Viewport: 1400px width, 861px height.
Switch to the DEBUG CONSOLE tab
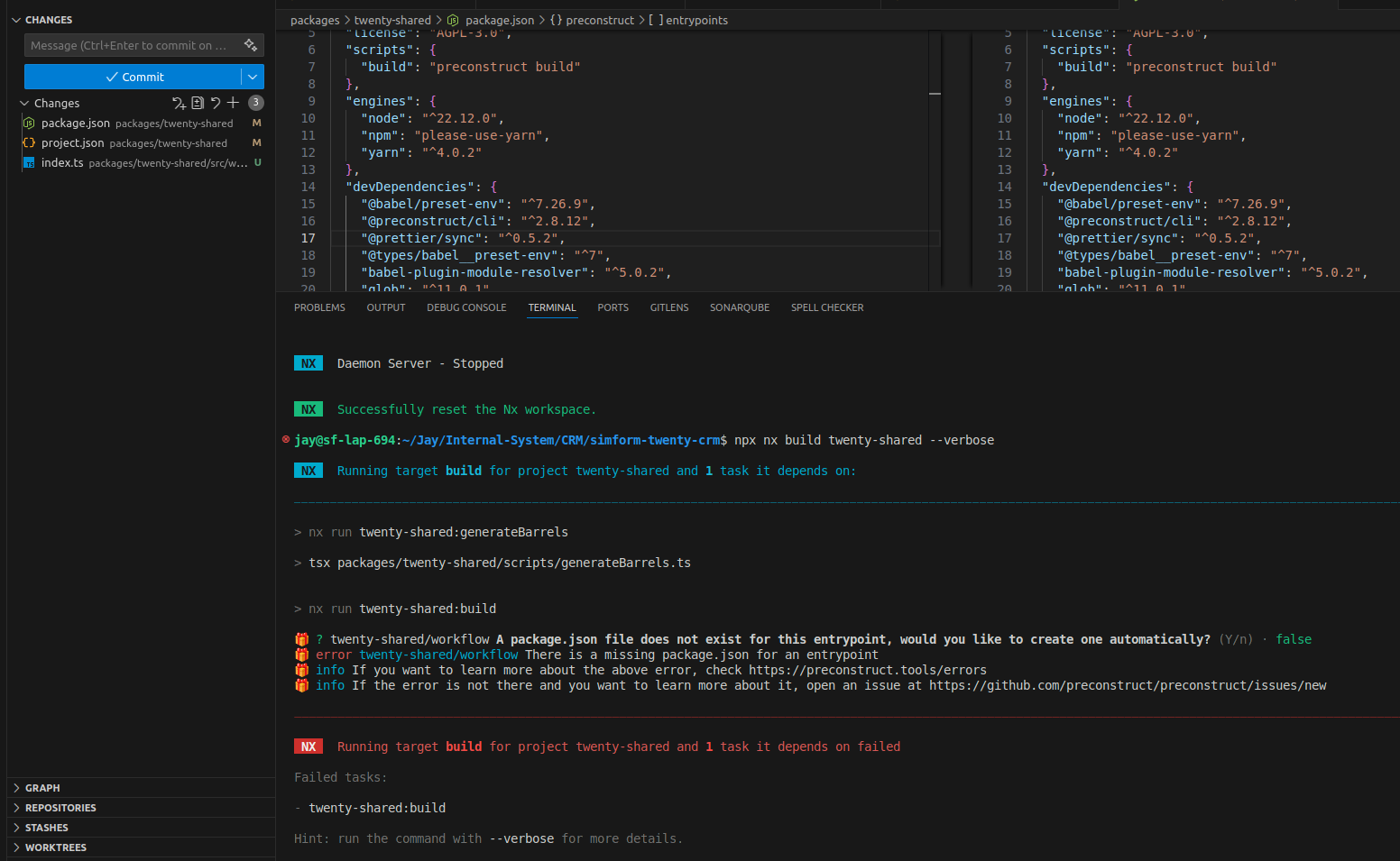pyautogui.click(x=466, y=307)
